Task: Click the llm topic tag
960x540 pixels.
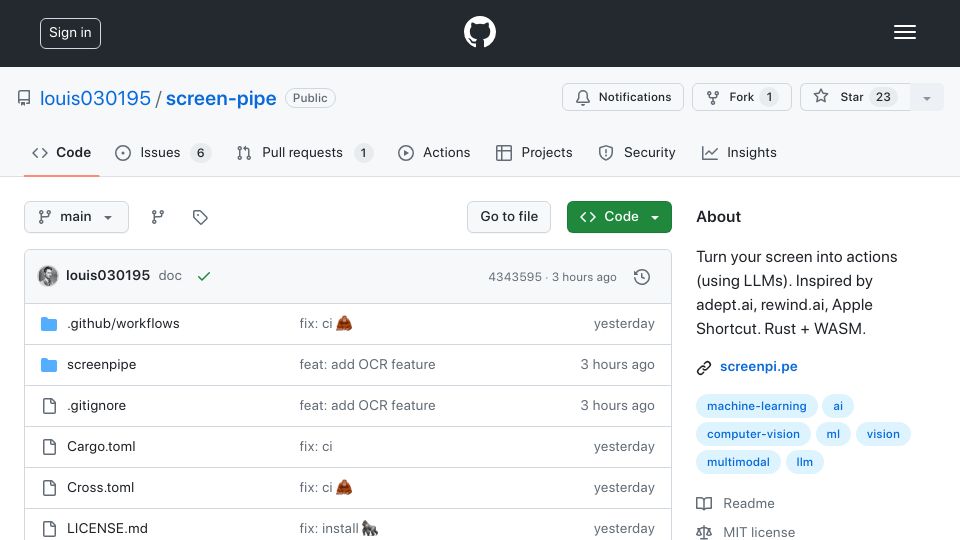Action: (804, 462)
